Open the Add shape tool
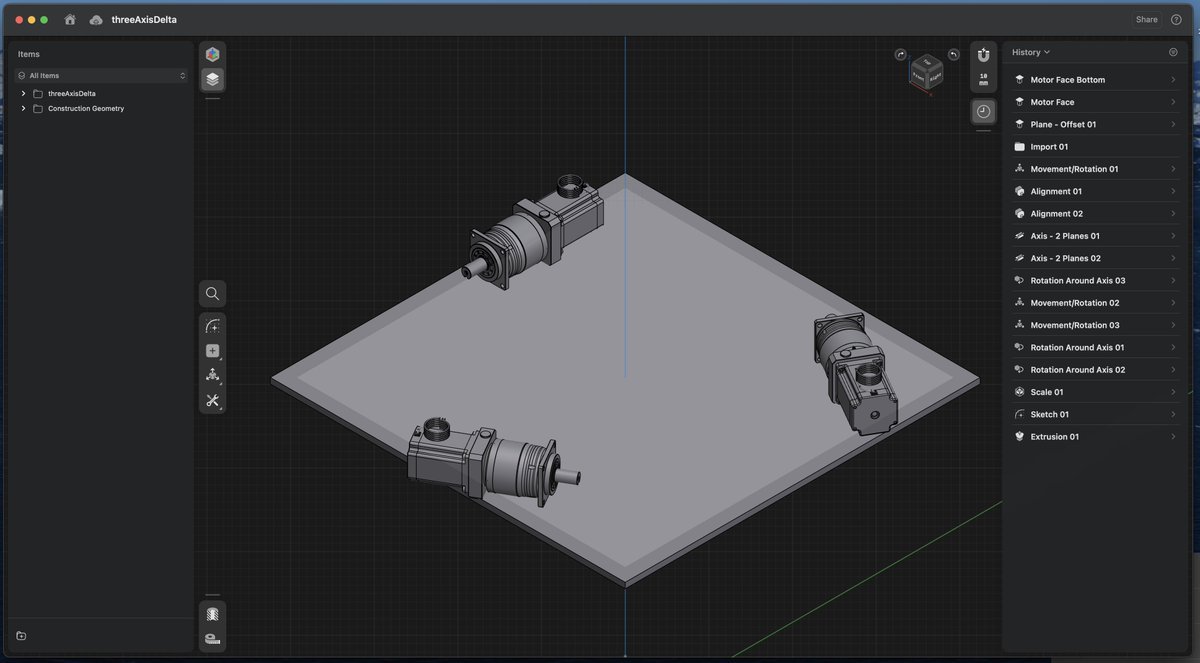Image resolution: width=1200 pixels, height=663 pixels. click(212, 351)
